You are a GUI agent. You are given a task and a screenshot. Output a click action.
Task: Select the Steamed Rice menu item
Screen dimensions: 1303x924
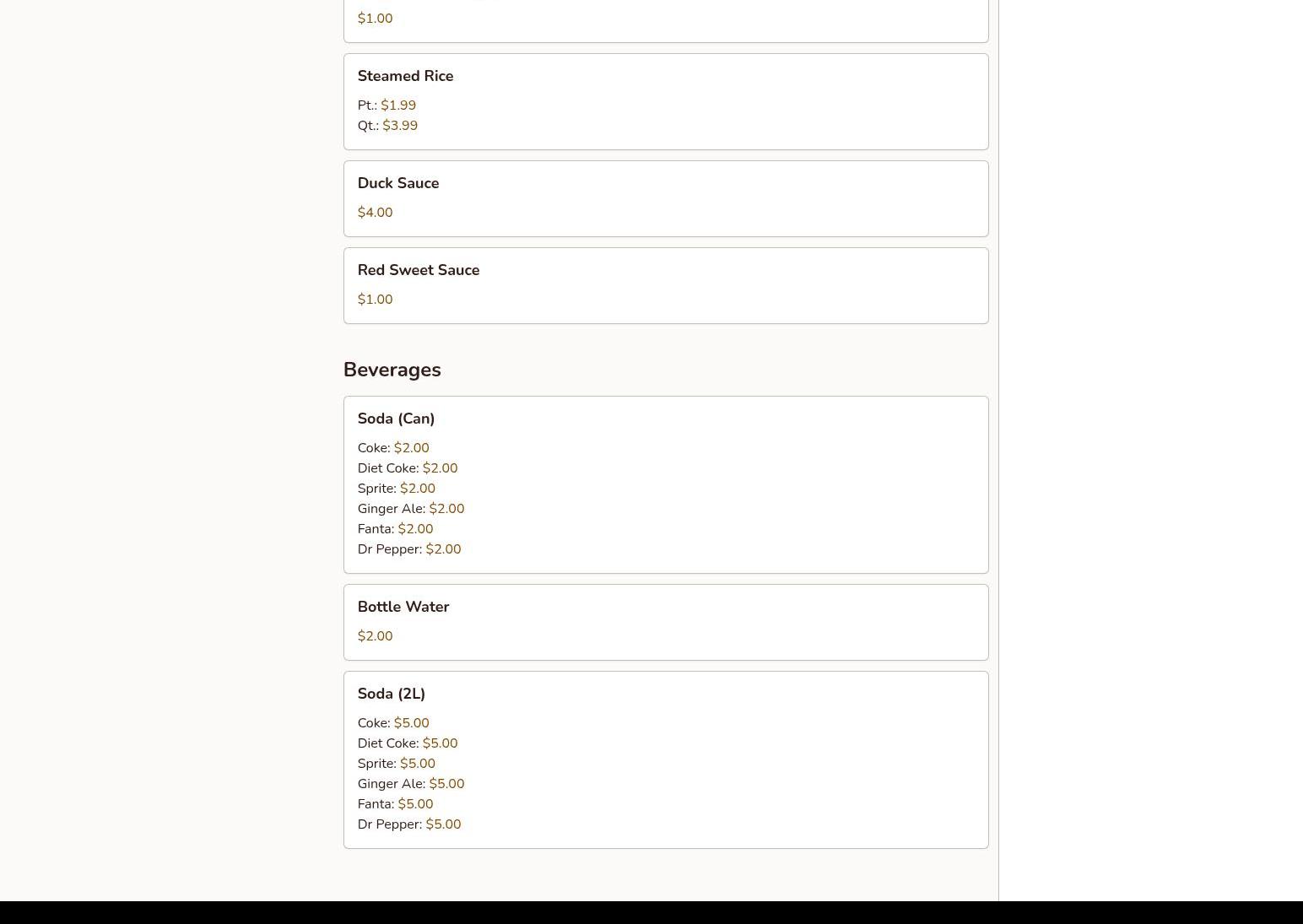coord(666,101)
